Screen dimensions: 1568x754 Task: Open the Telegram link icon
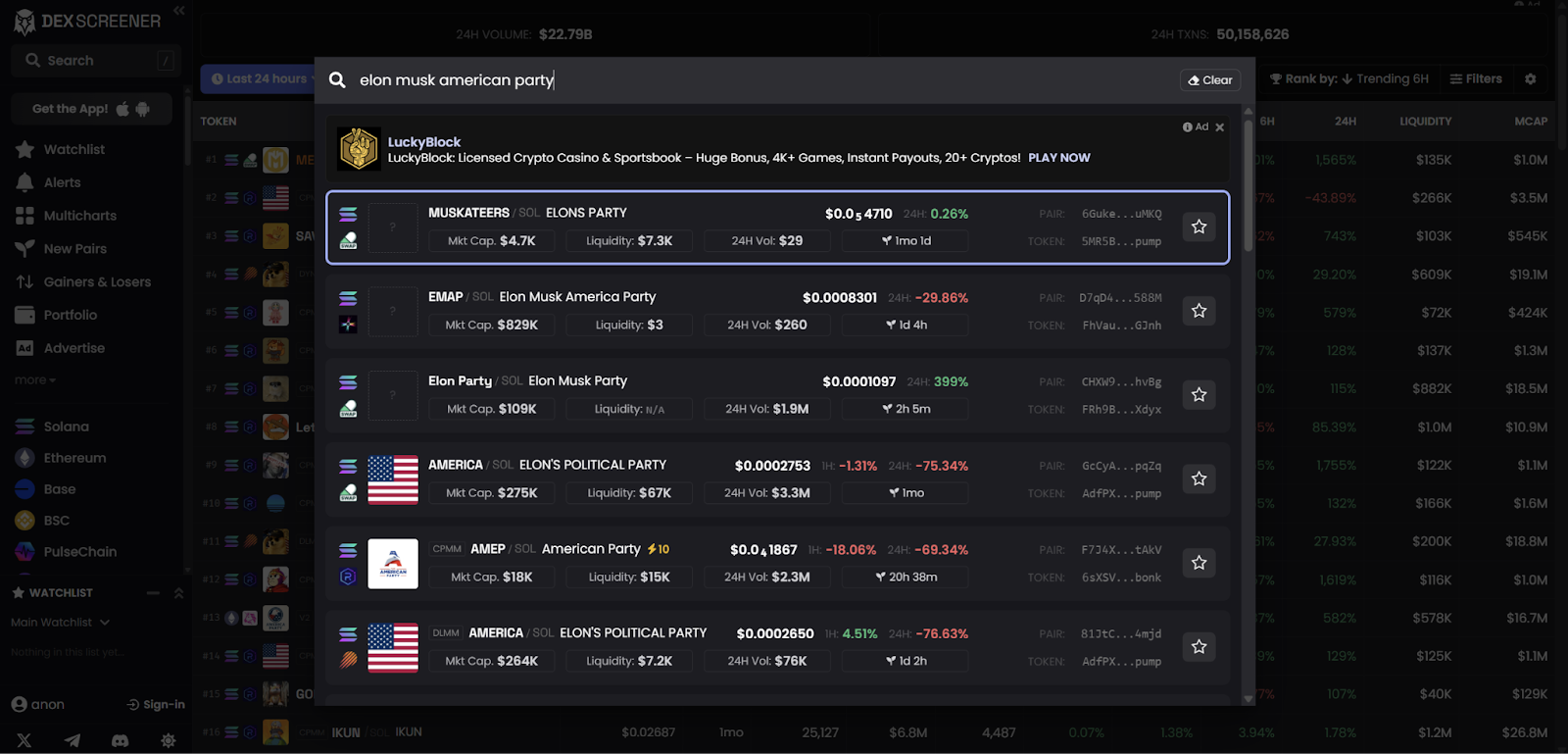click(73, 741)
